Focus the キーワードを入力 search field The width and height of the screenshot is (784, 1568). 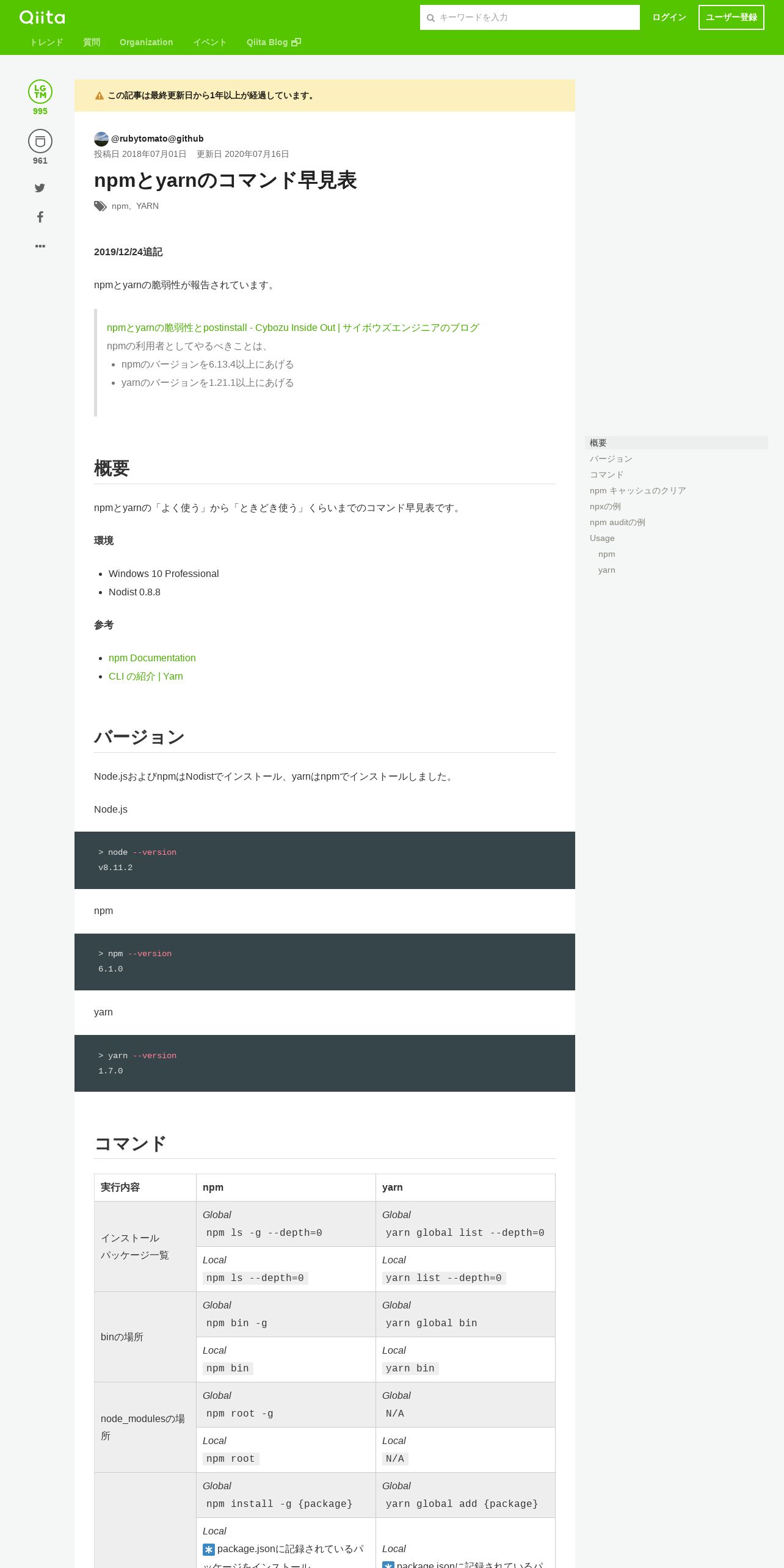[530, 18]
